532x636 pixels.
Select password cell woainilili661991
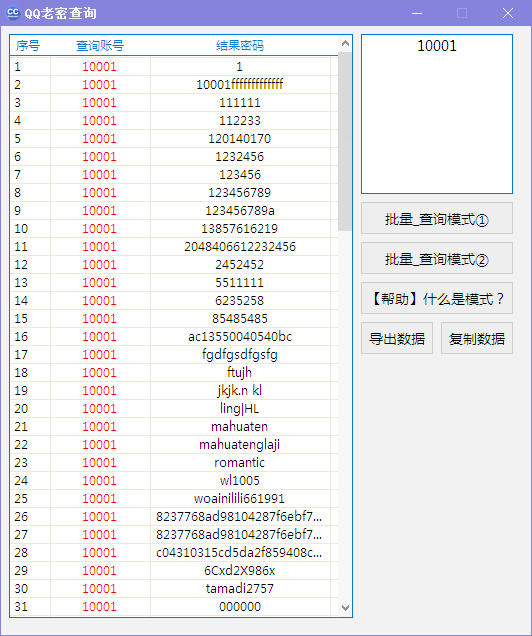click(240, 498)
